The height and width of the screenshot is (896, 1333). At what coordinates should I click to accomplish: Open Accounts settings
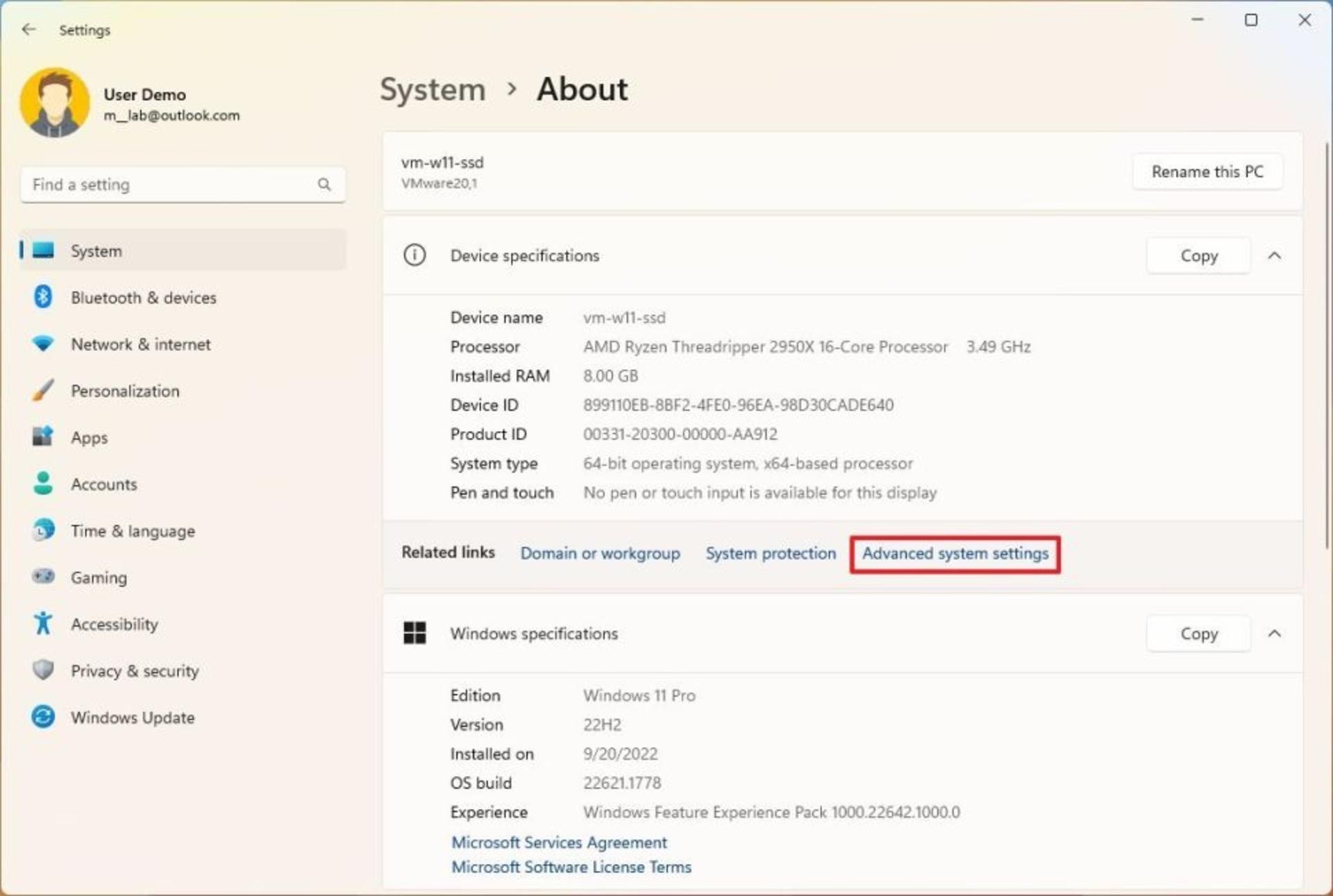tap(183, 484)
